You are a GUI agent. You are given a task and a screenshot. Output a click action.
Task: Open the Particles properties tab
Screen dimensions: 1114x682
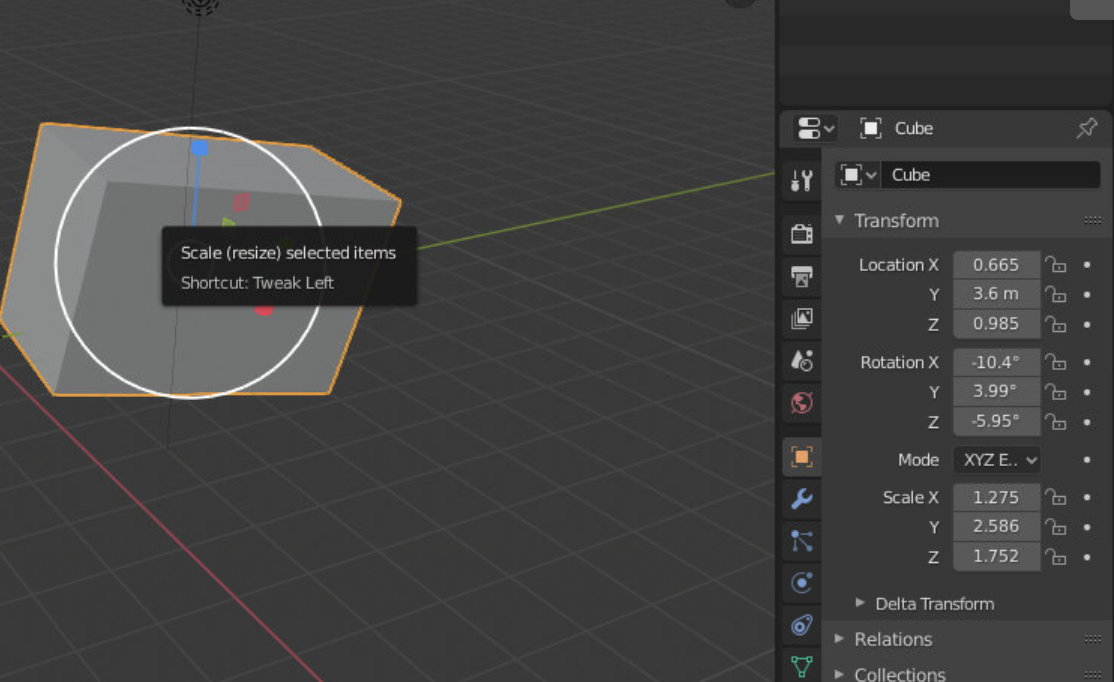801,541
